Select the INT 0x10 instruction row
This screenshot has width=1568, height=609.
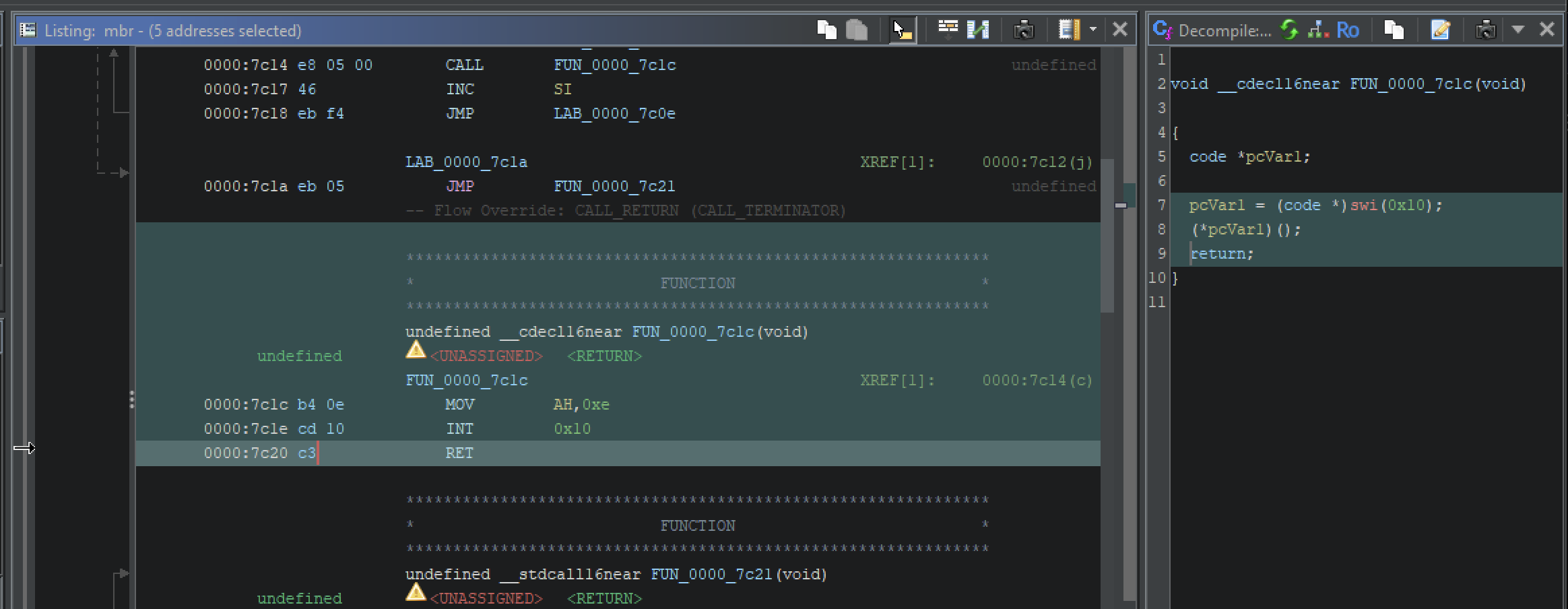tap(618, 429)
